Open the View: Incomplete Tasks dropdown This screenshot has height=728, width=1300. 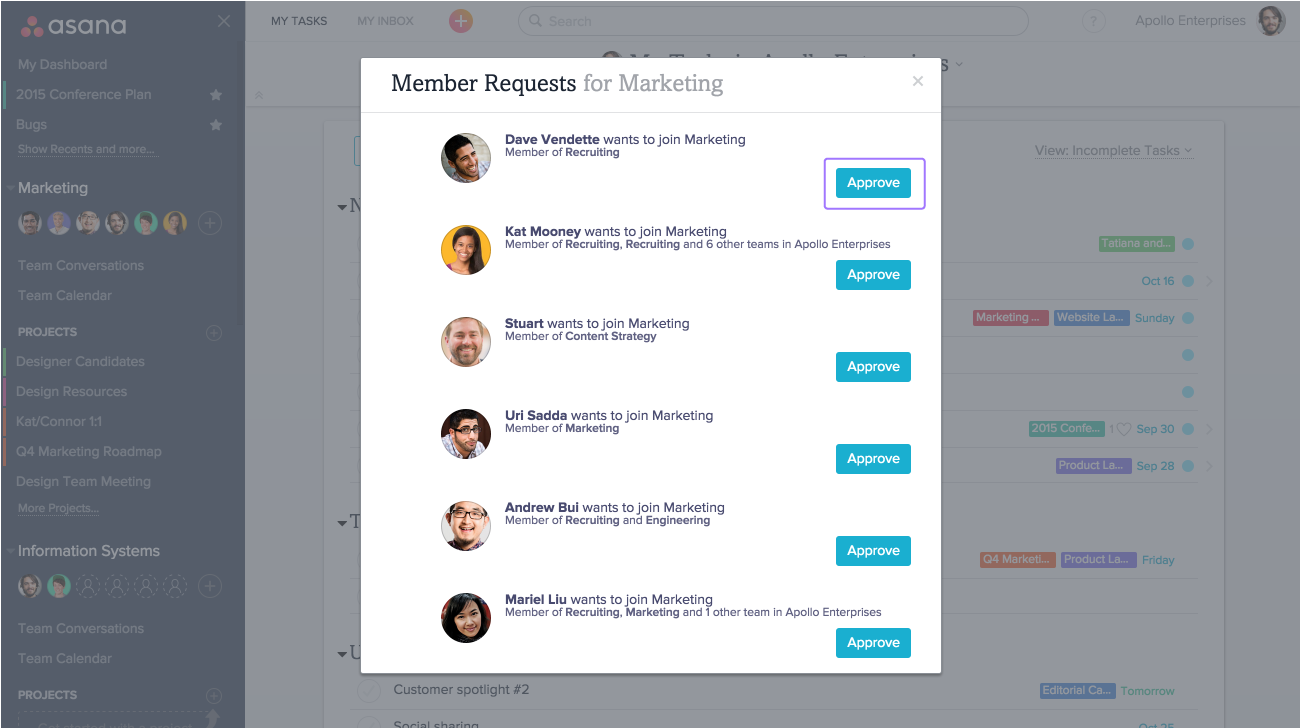coord(1113,151)
